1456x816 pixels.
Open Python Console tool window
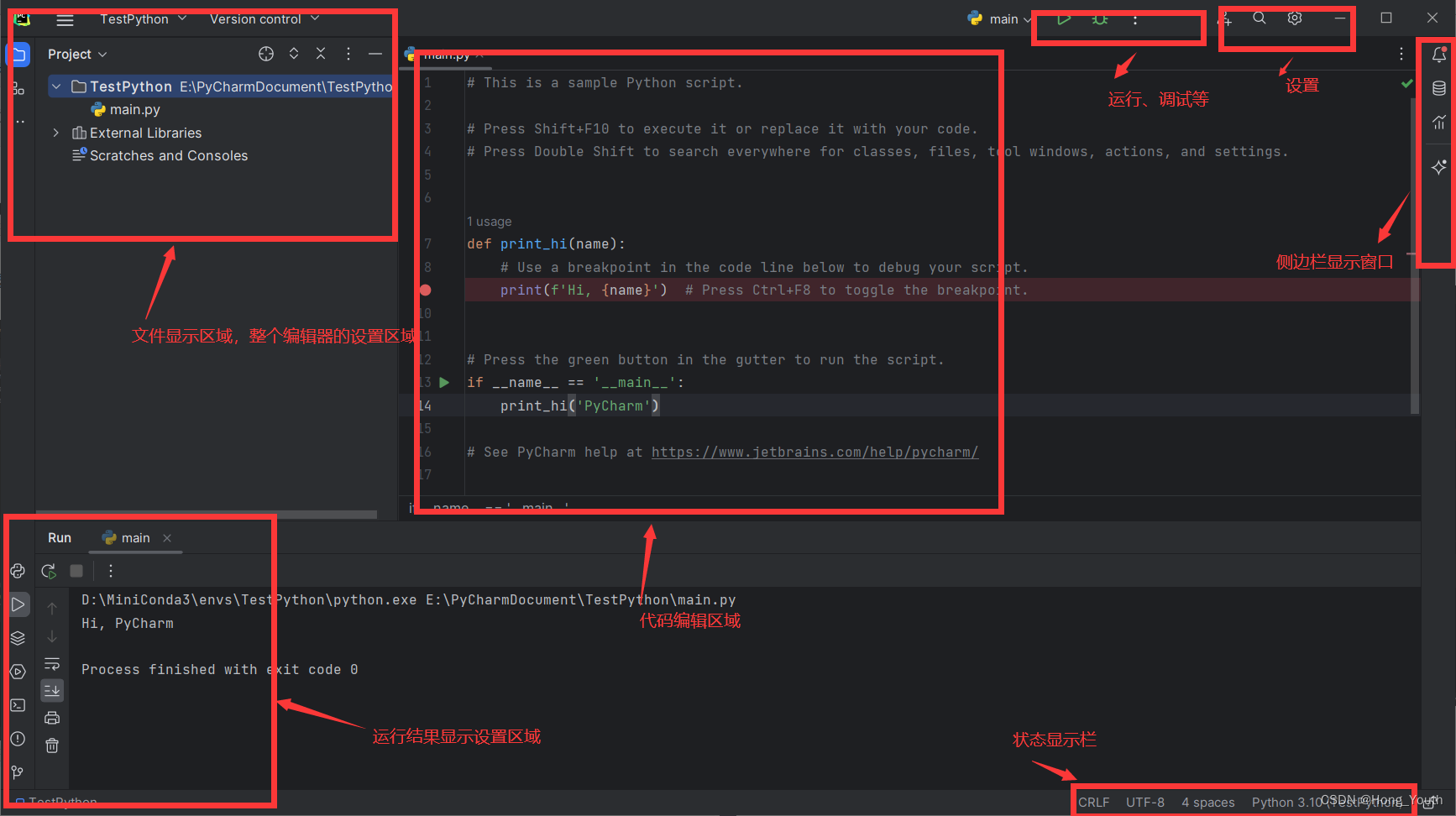[x=18, y=571]
